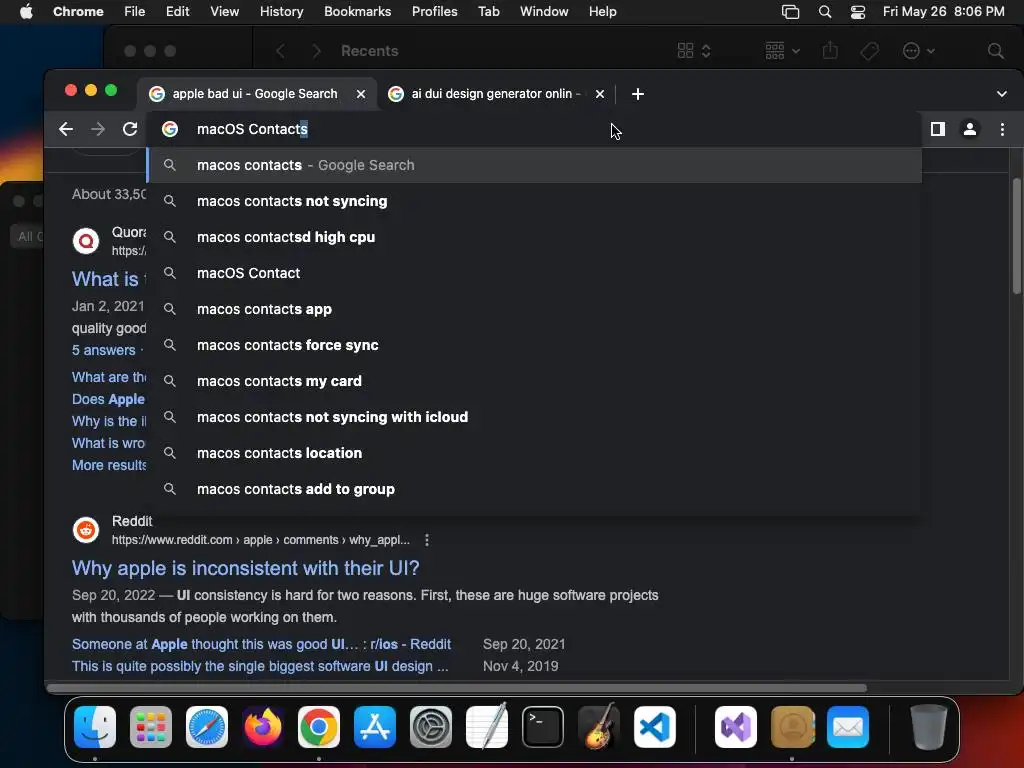Open the Apple menu
Viewport: 1024px width, 768px height.
26,11
